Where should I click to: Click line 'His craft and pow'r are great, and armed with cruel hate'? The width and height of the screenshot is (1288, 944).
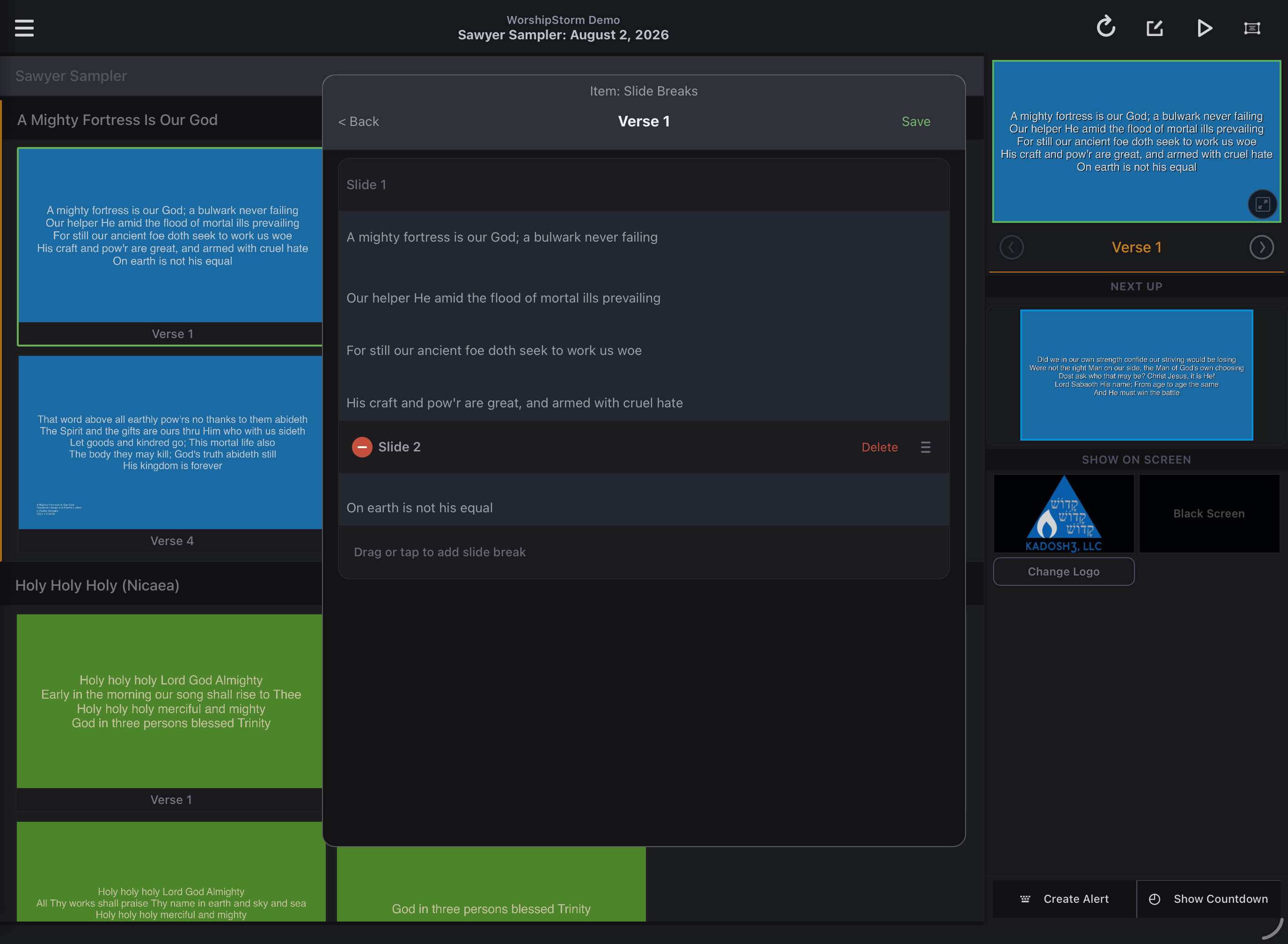tap(644, 403)
